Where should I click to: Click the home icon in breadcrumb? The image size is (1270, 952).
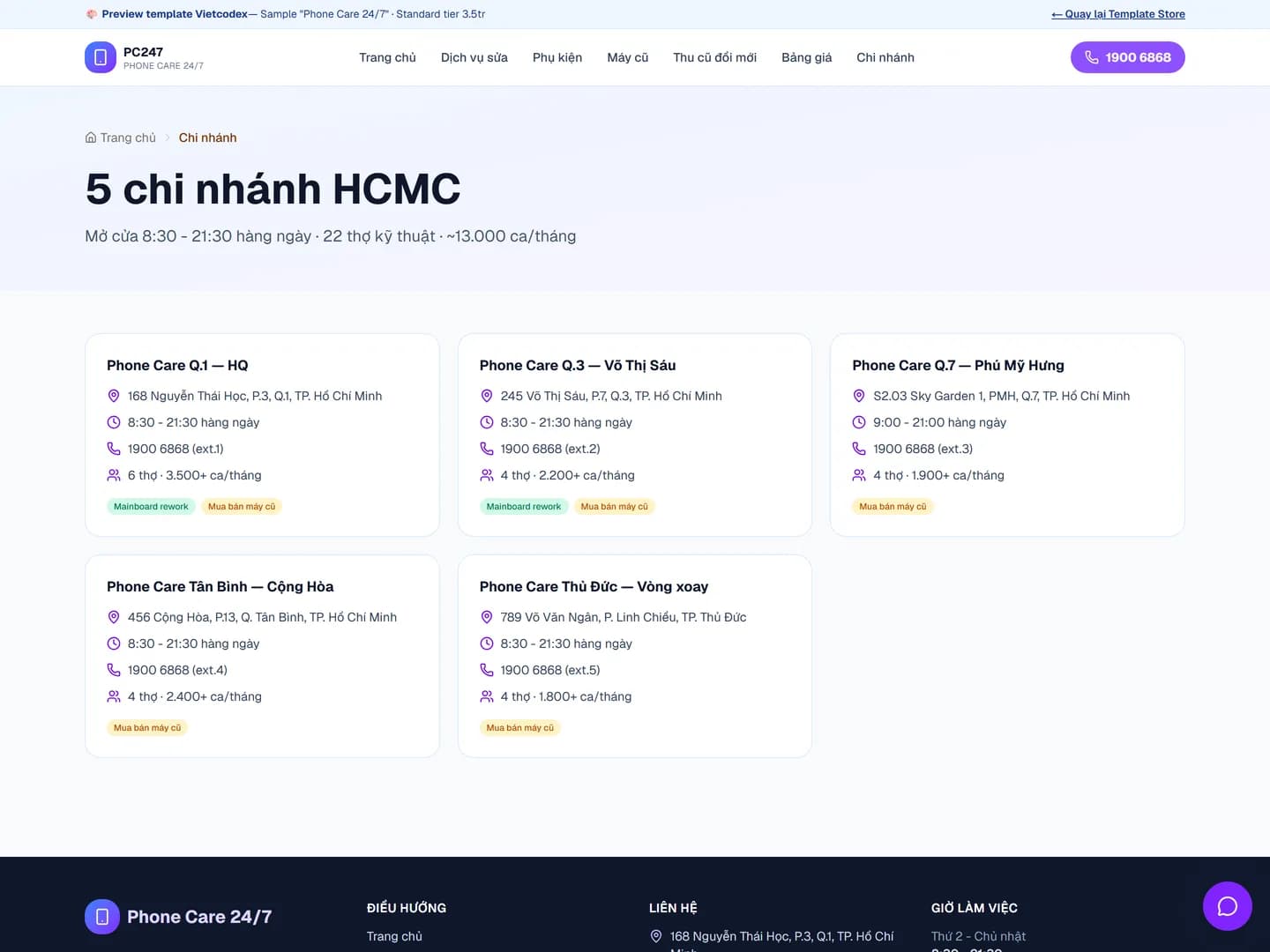tap(91, 138)
